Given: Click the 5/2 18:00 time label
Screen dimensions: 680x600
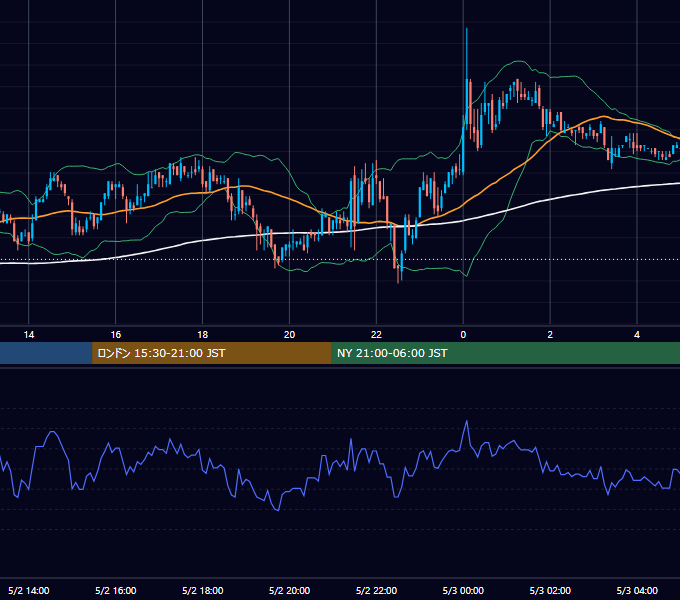Looking at the screenshot, I should tap(203, 590).
